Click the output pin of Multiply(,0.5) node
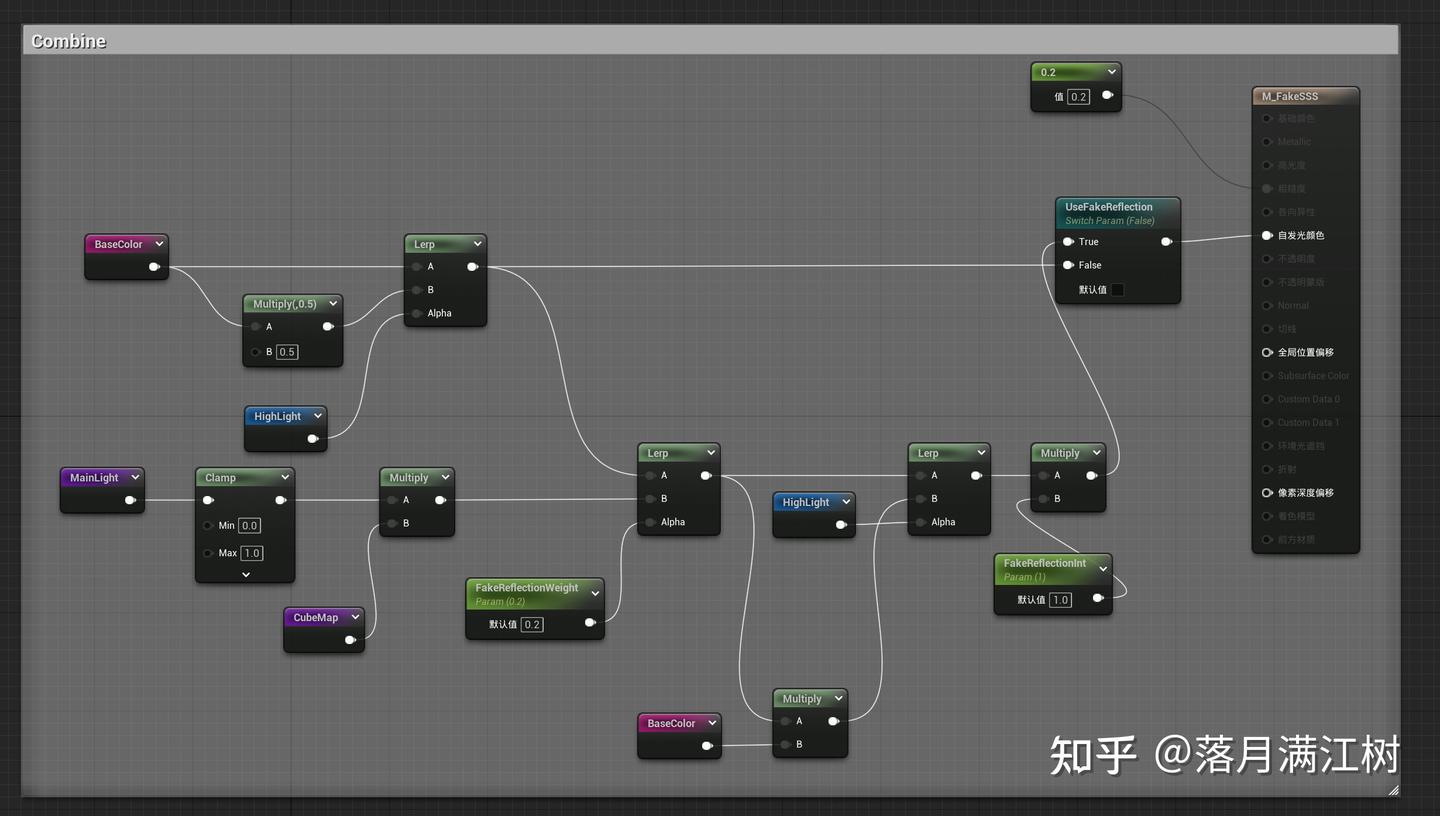 [328, 327]
